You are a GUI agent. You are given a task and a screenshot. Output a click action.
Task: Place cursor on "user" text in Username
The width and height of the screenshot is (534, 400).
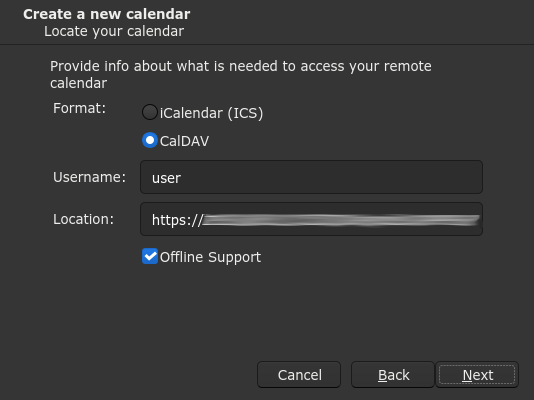pyautogui.click(x=166, y=178)
